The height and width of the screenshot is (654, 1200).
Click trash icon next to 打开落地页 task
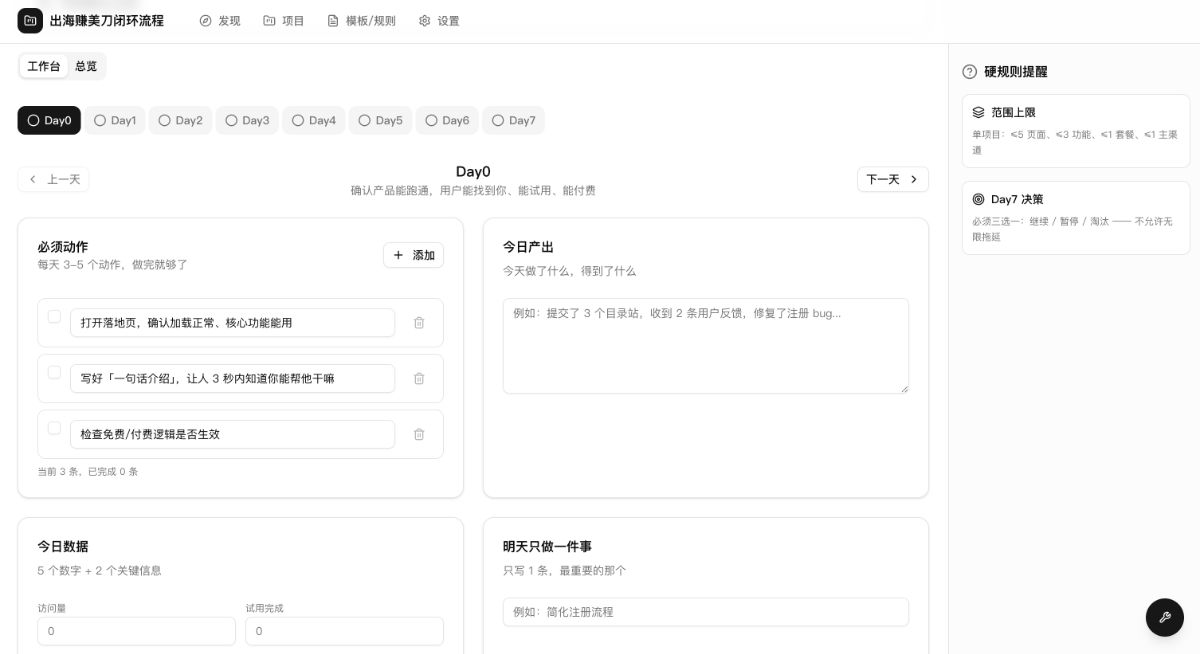pos(419,322)
